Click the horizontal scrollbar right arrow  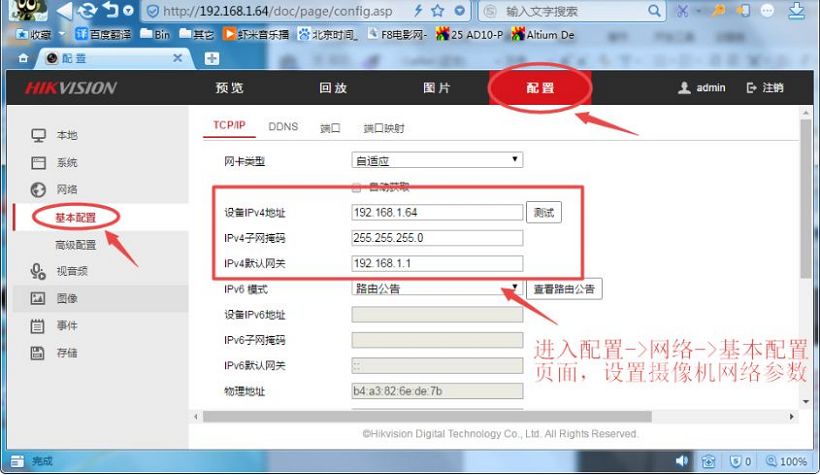tap(792, 416)
